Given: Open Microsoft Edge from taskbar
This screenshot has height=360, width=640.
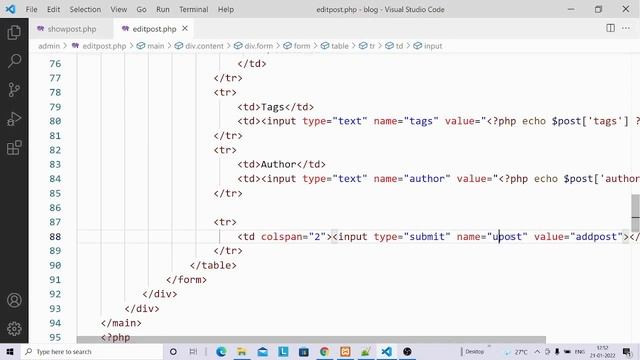Looking at the screenshot, I should (x=221, y=351).
